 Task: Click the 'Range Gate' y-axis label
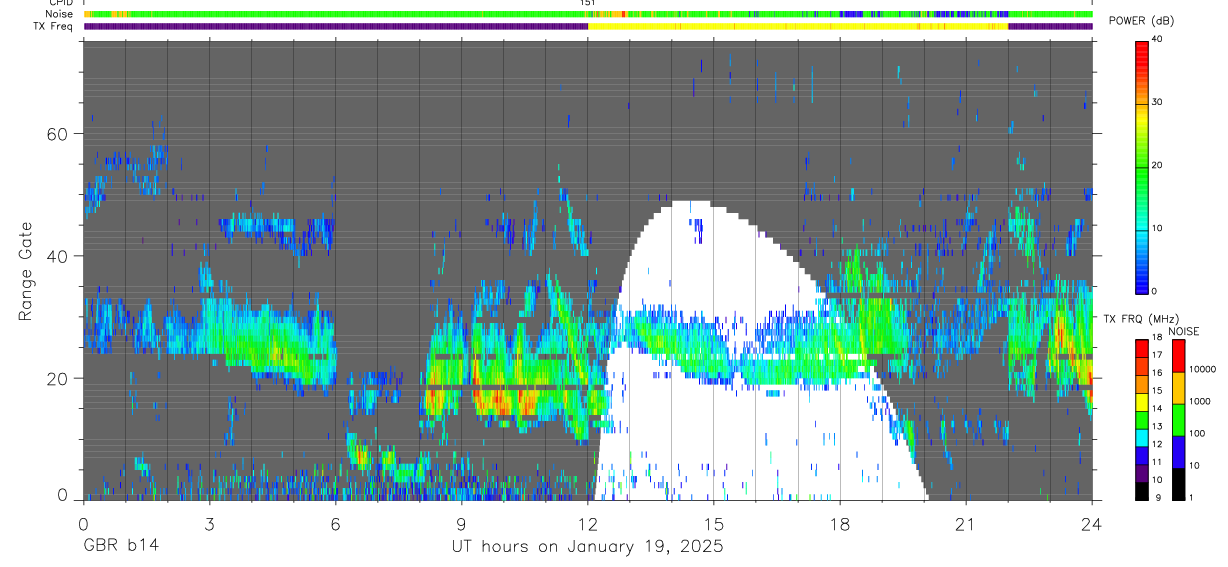tap(25, 271)
